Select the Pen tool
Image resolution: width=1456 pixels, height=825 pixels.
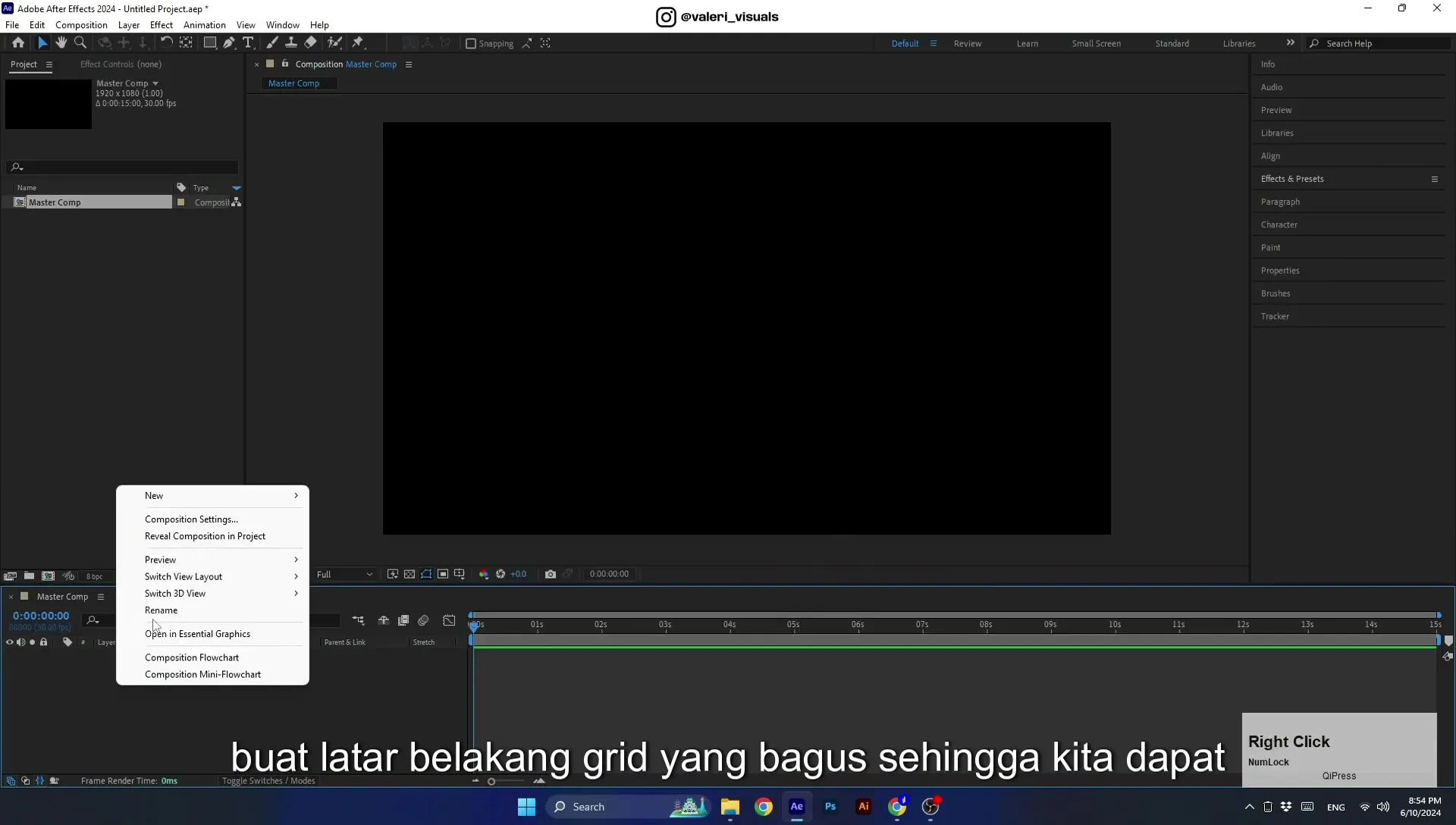pos(229,43)
